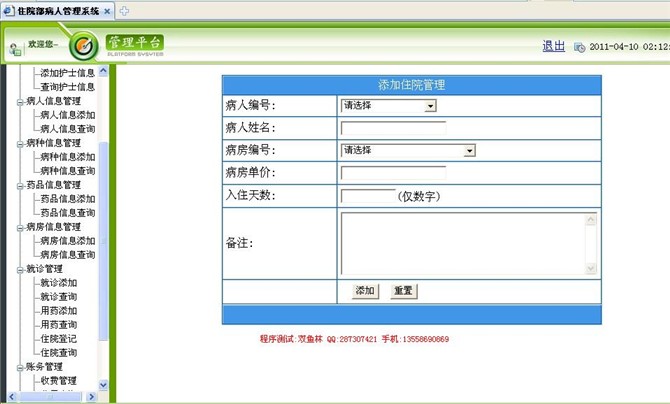Click sidebar scrollbar up arrow
The width and height of the screenshot is (670, 404).
point(103,71)
